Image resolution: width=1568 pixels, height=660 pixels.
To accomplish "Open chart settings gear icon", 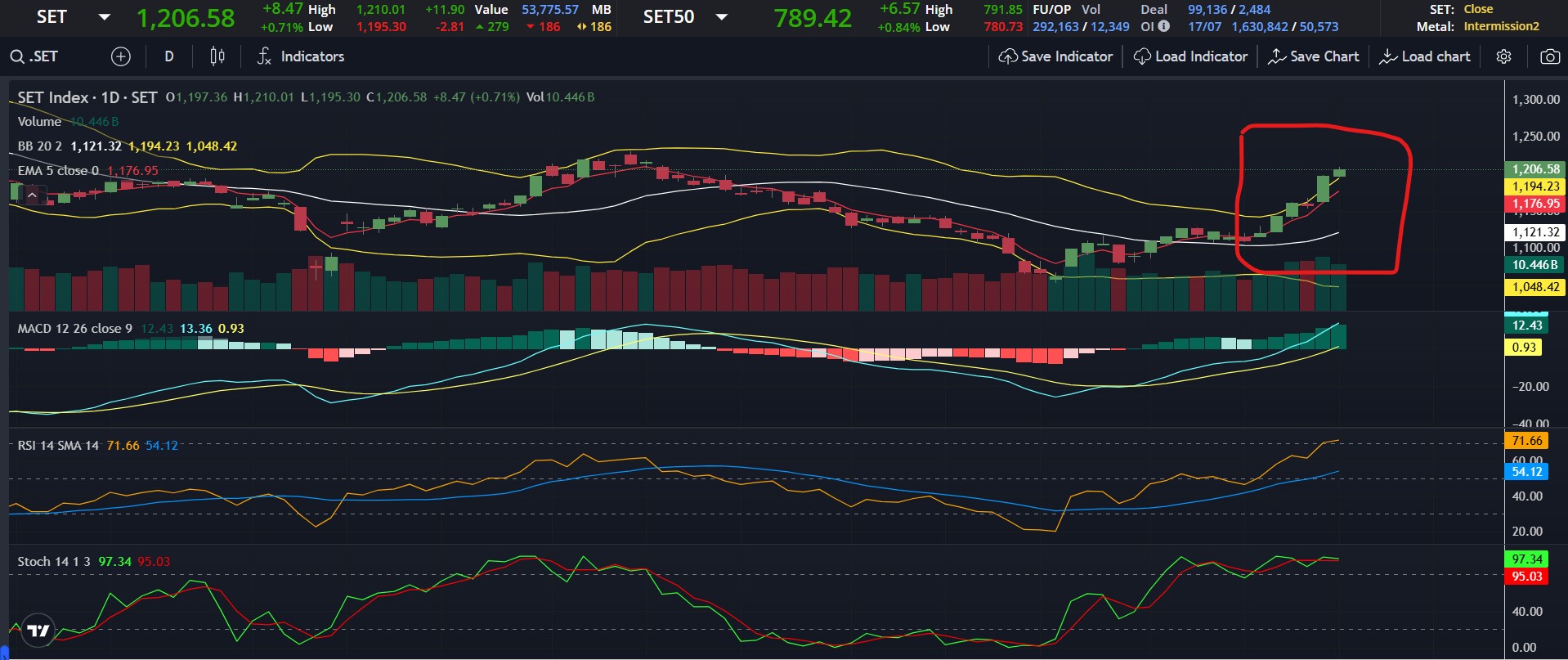I will 1503,56.
